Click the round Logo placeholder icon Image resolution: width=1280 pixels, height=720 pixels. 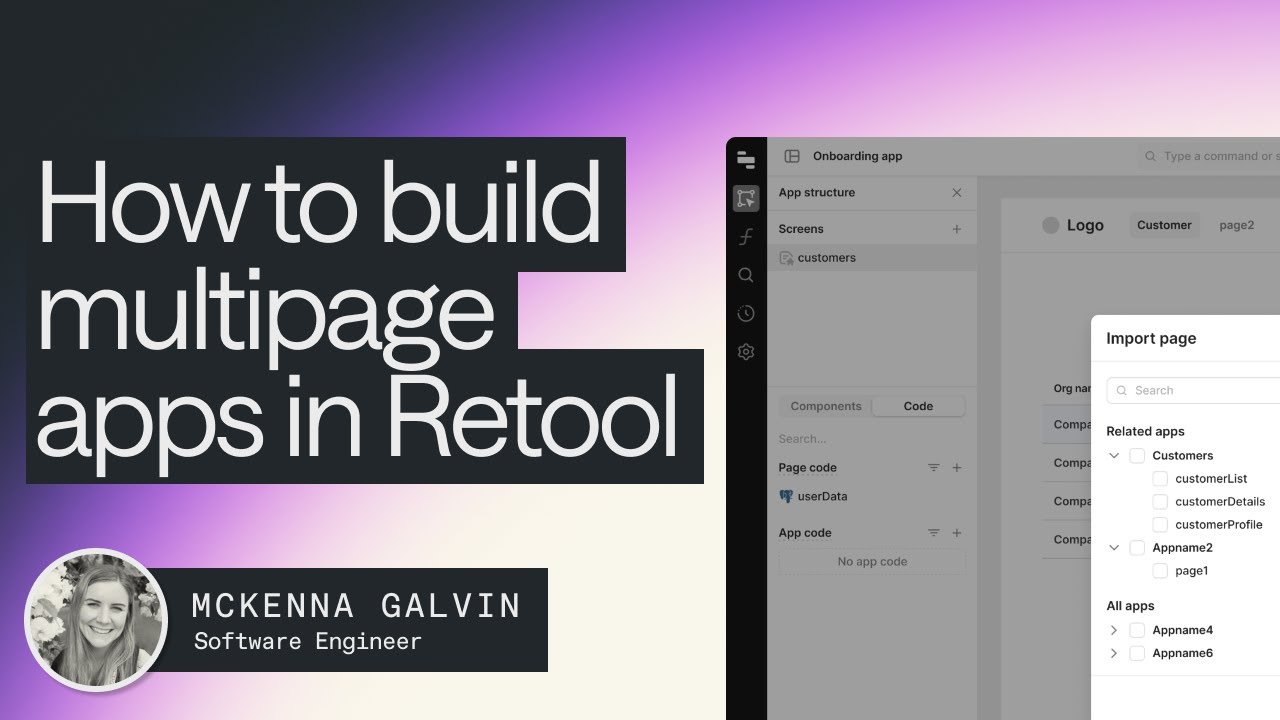click(x=1050, y=225)
